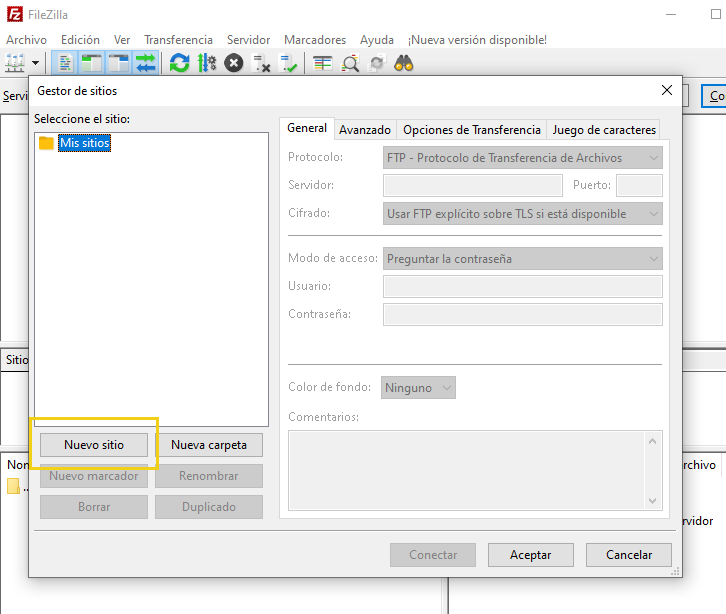Image resolution: width=726 pixels, height=614 pixels.
Task: Open ¡Nueva versión disponible! menu
Action: tap(477, 40)
